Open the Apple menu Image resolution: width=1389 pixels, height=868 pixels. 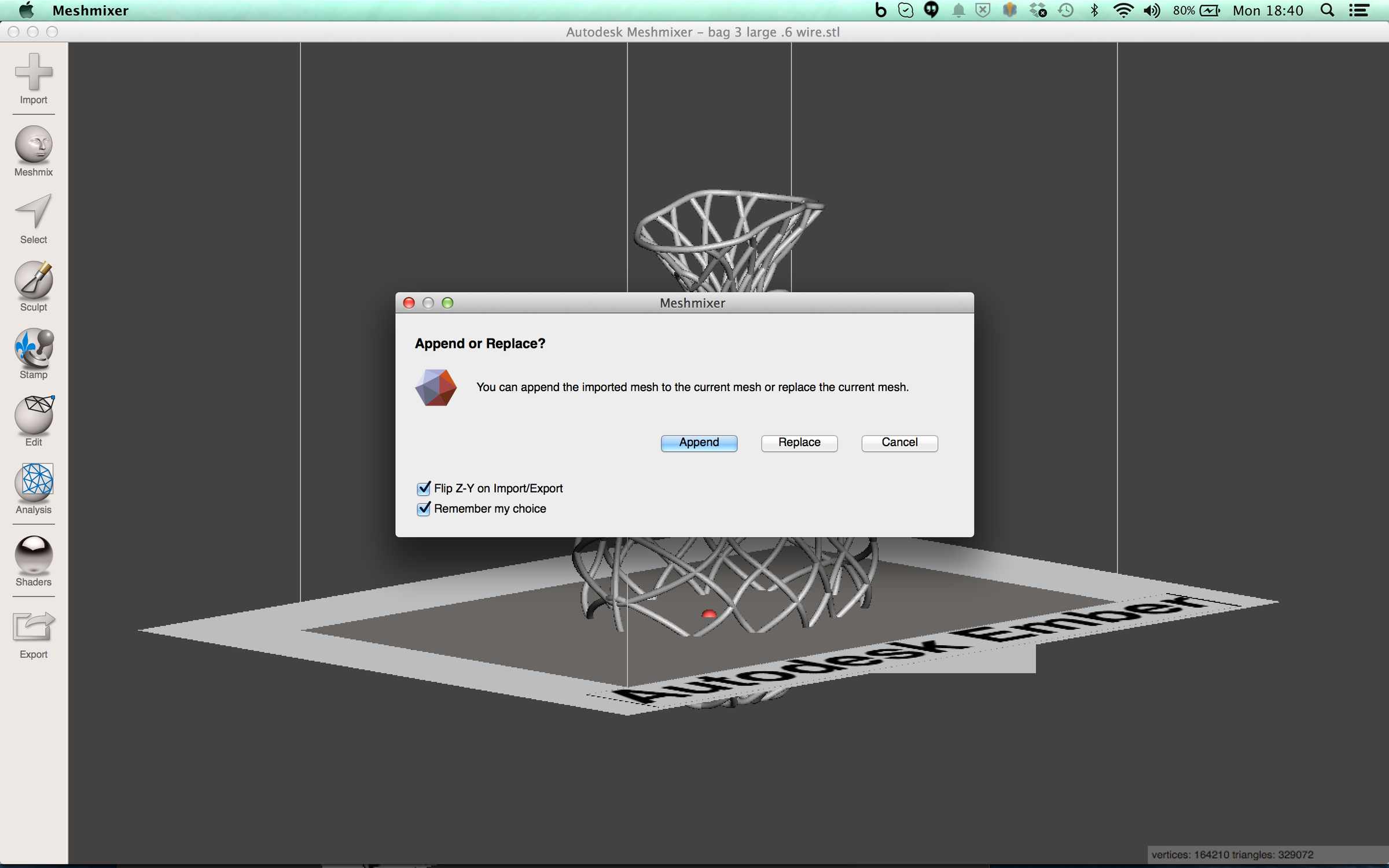point(25,10)
